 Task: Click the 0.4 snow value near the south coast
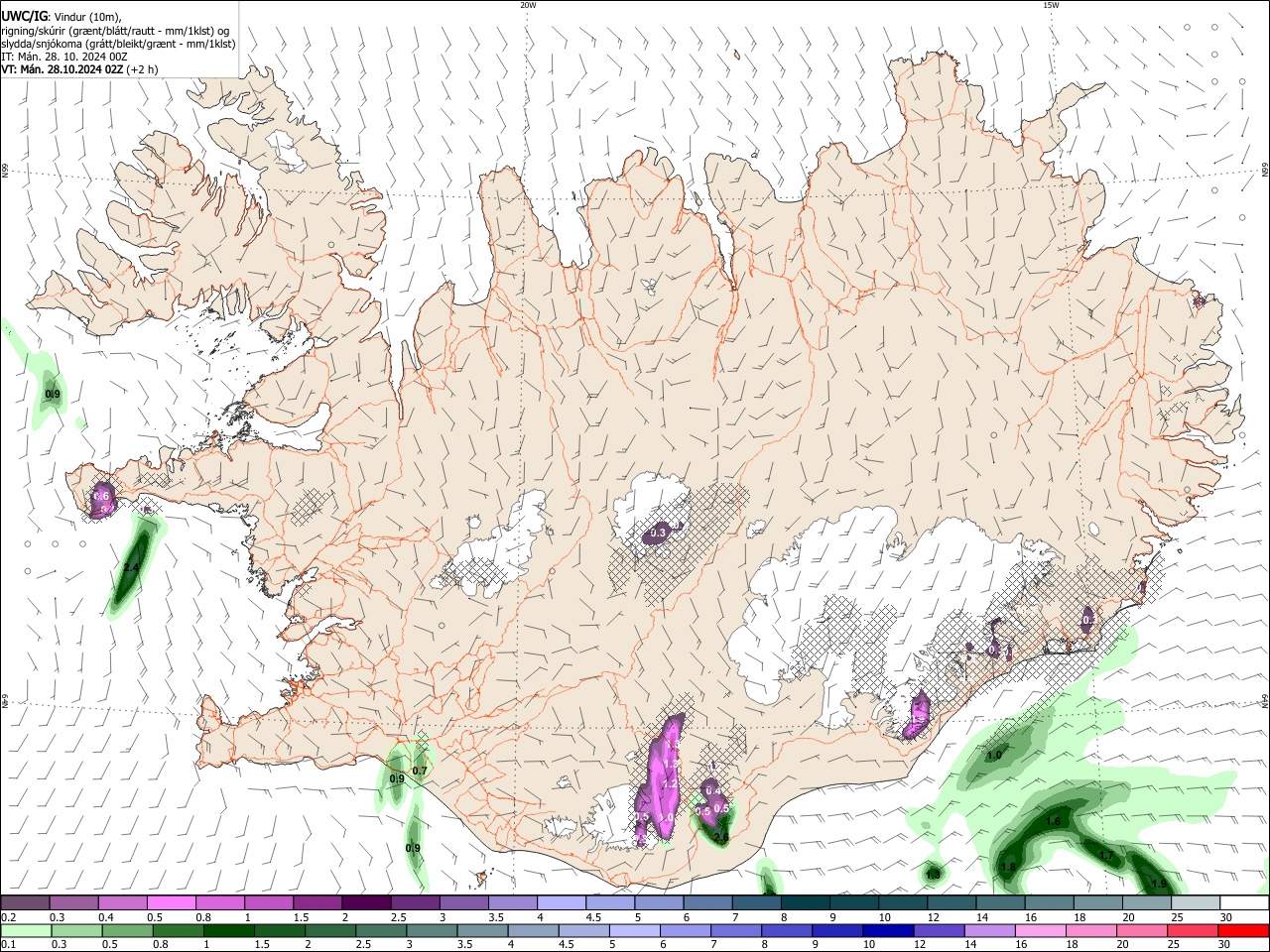click(712, 790)
